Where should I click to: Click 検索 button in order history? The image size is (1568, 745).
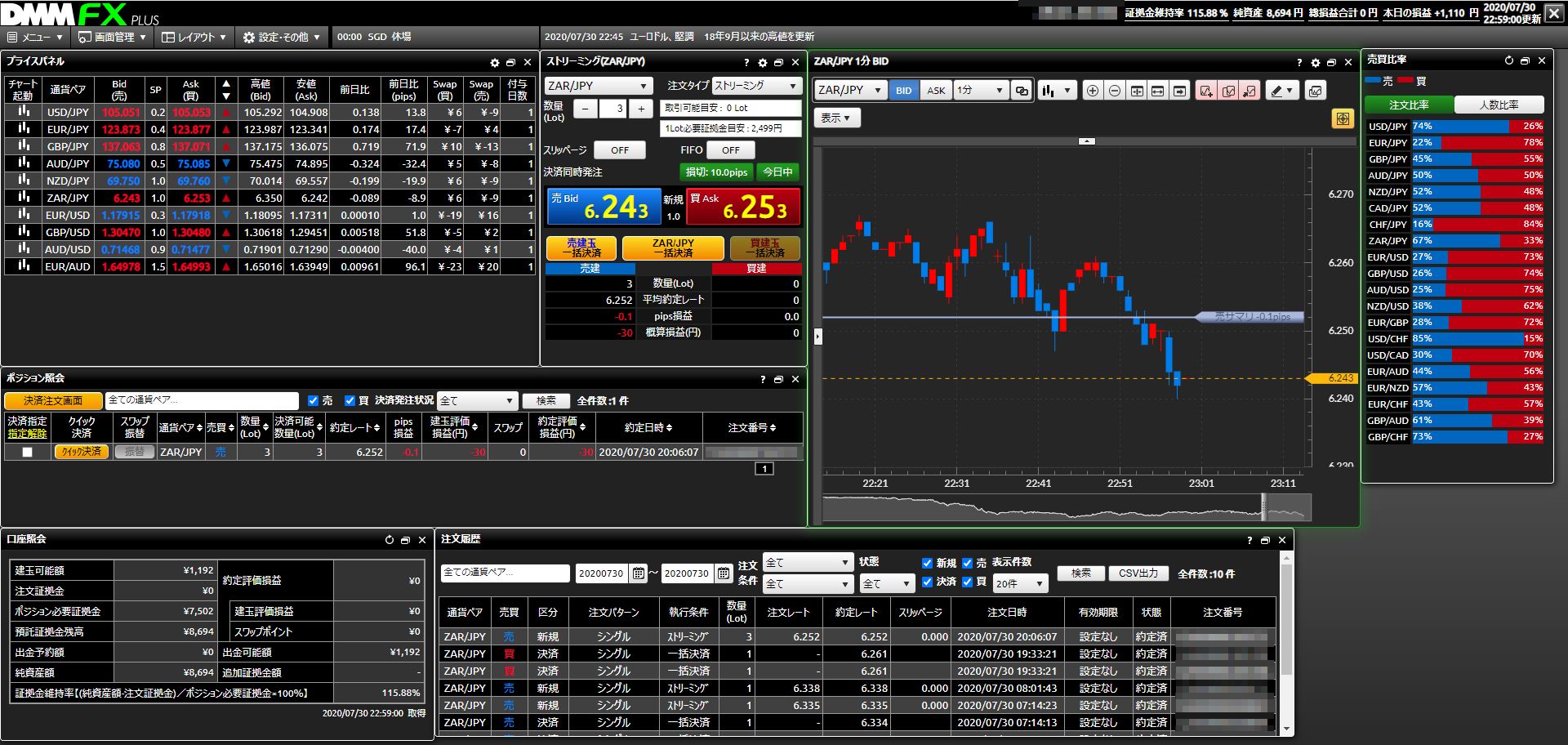tap(1081, 573)
